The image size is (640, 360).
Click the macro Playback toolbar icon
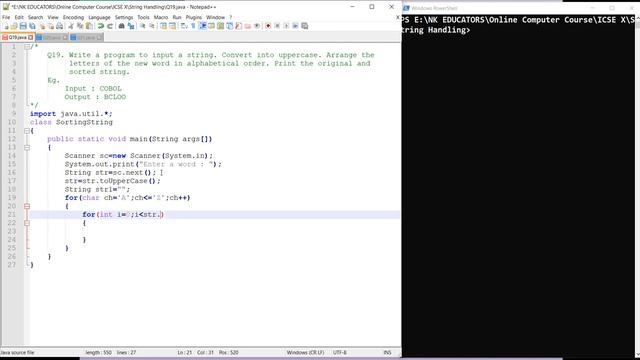286,26
